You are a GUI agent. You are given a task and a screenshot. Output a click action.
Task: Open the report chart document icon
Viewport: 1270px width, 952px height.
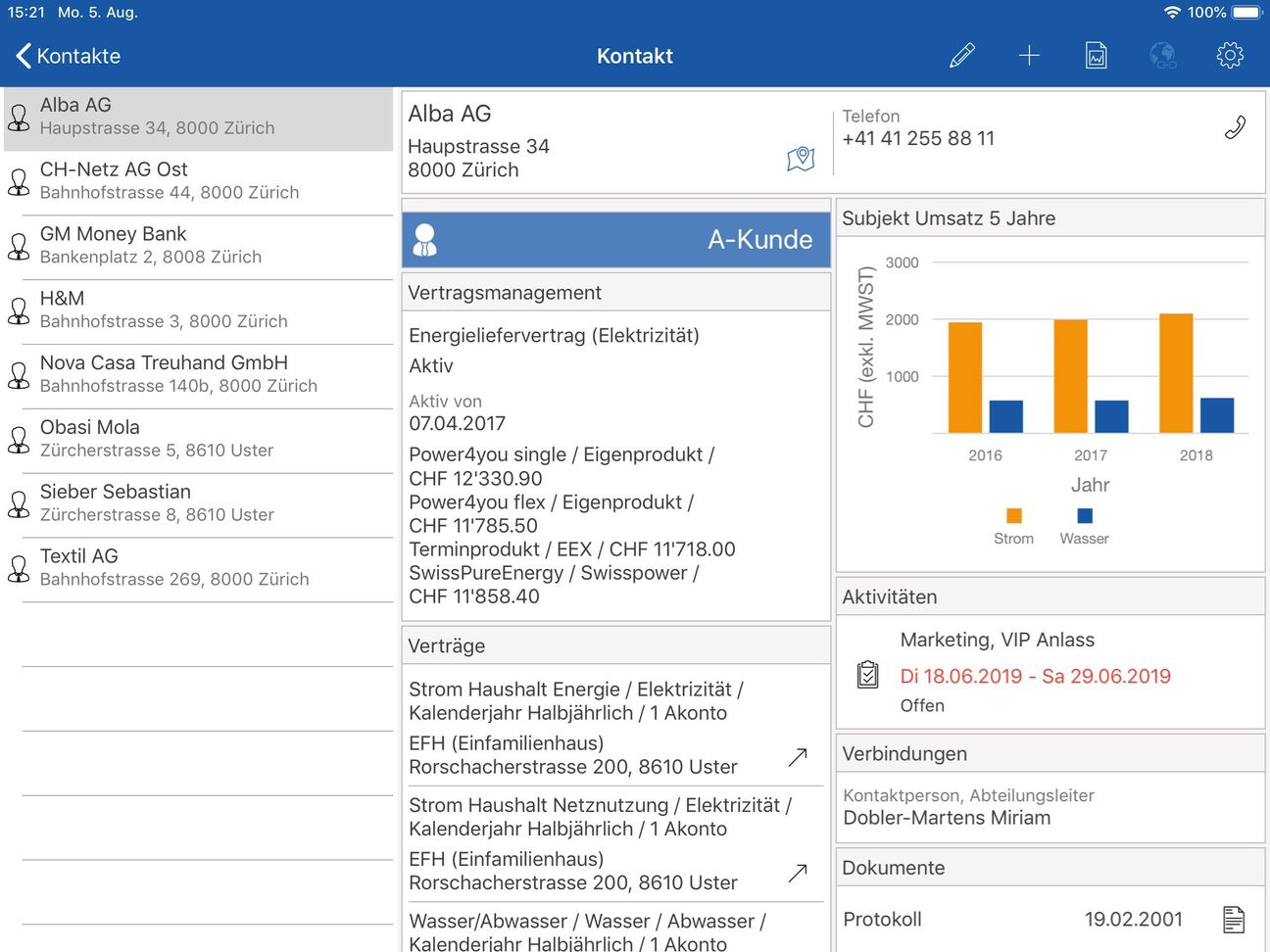tap(1097, 56)
